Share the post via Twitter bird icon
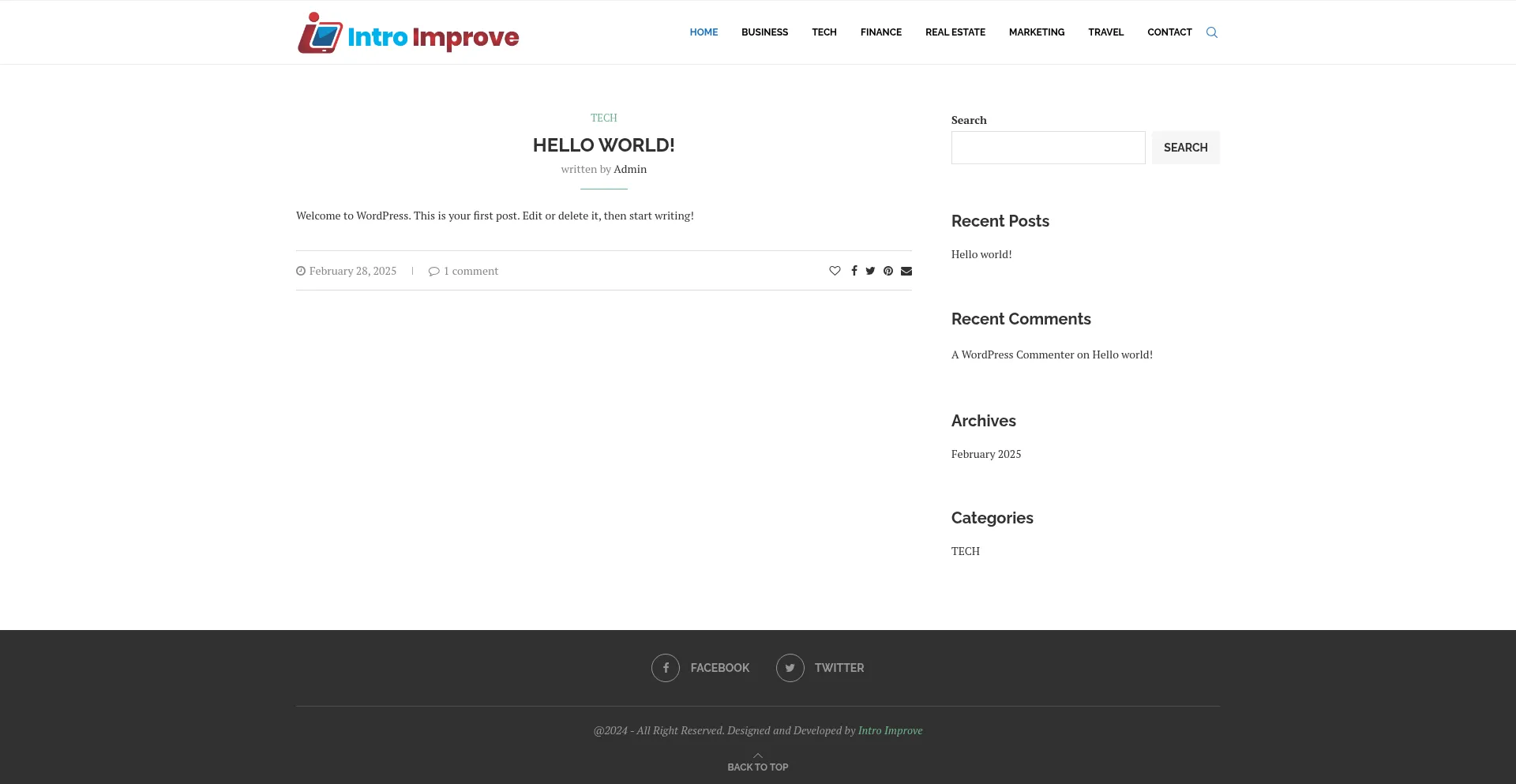This screenshot has height=784, width=1516. [870, 271]
